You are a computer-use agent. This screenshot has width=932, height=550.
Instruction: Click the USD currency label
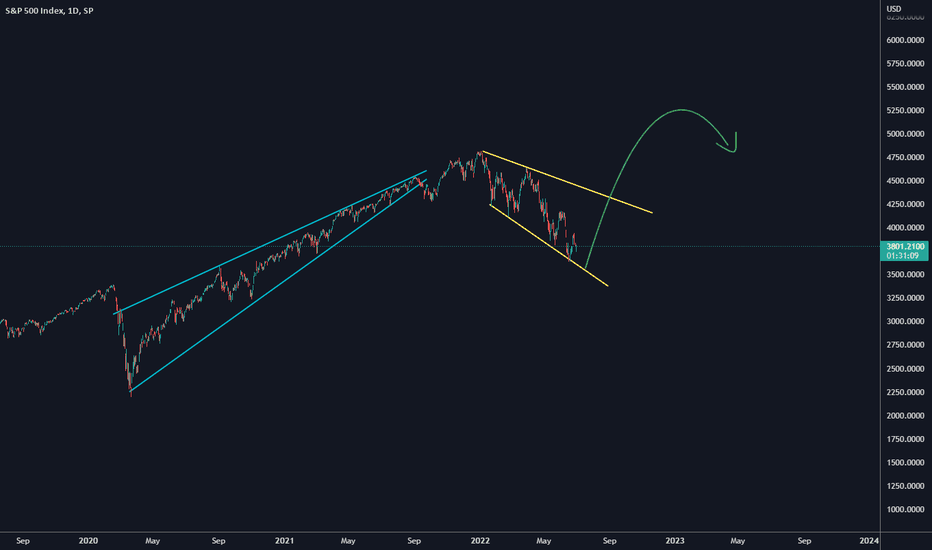pos(894,8)
